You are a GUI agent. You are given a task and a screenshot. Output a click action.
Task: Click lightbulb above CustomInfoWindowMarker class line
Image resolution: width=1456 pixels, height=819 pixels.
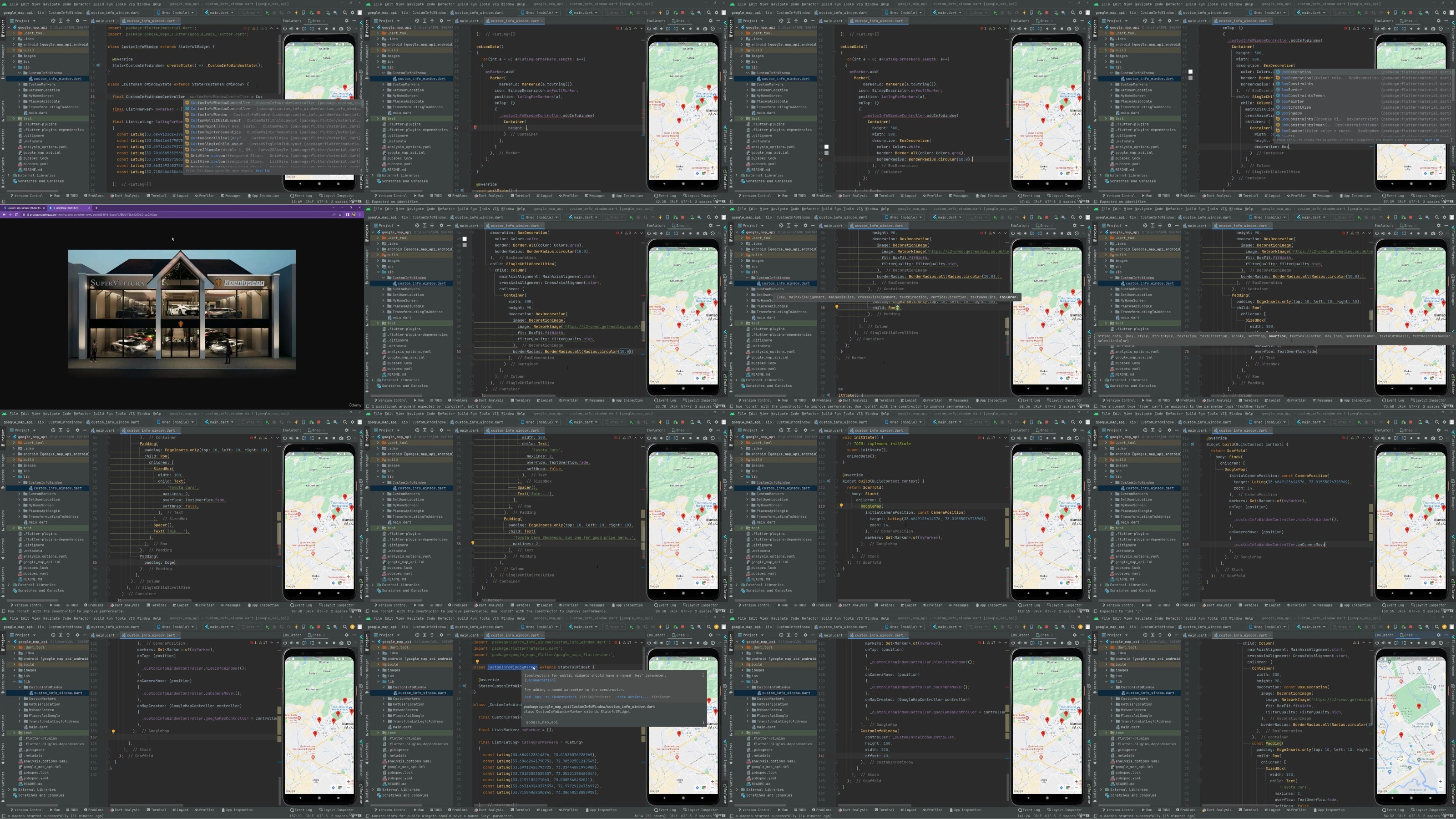(478, 661)
